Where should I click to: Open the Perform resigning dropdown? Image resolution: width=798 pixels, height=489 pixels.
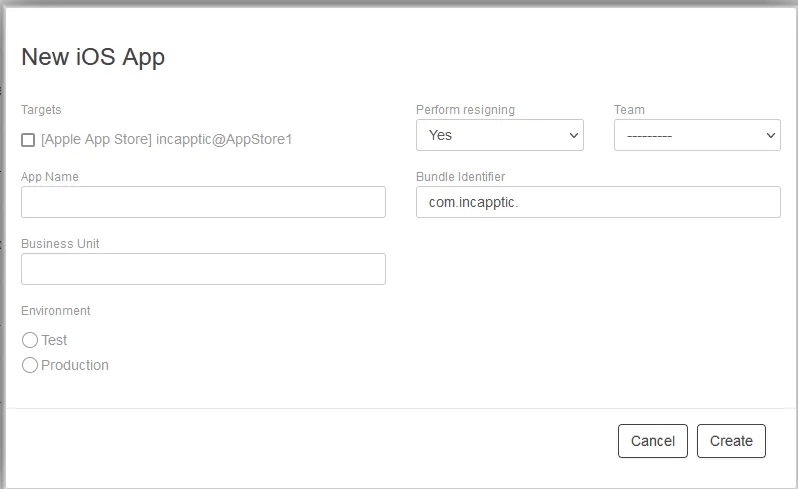pyautogui.click(x=500, y=135)
